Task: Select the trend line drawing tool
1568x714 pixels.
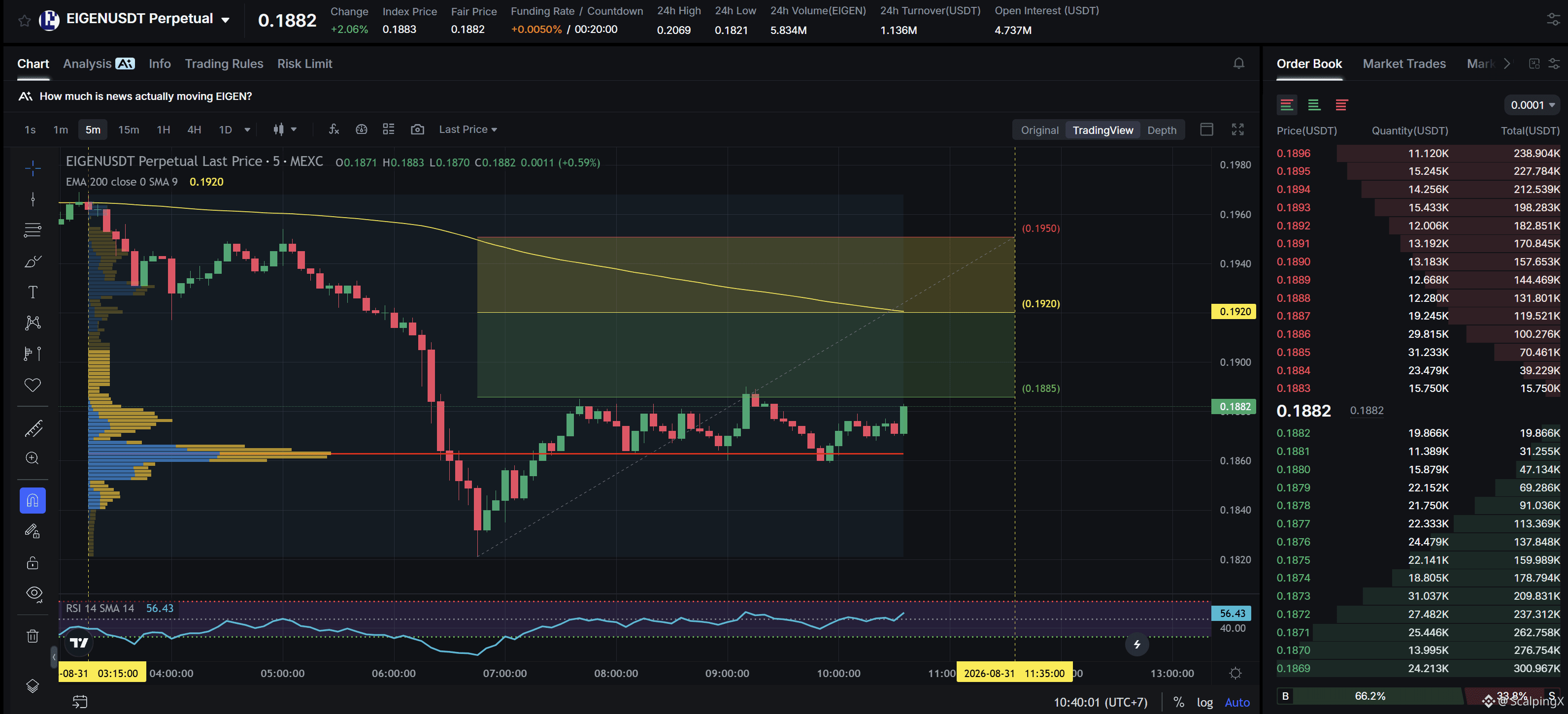Action: (x=33, y=199)
